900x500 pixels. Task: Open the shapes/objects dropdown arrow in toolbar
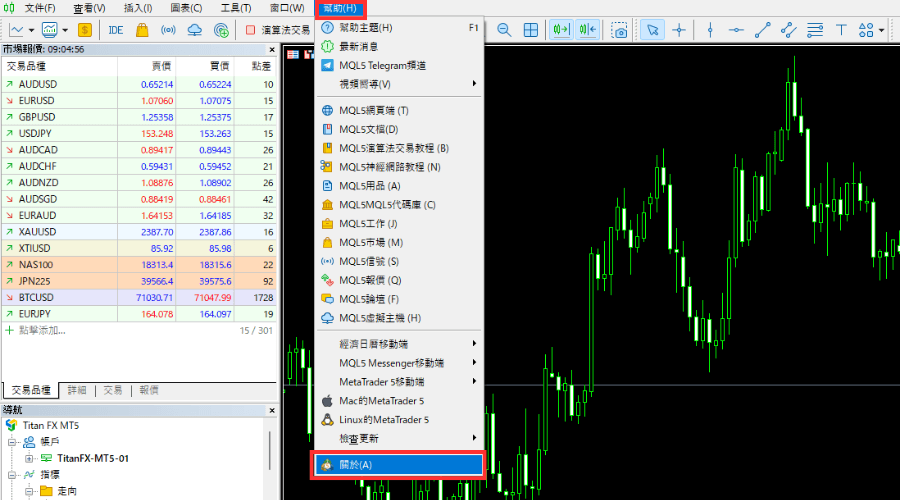pos(880,30)
